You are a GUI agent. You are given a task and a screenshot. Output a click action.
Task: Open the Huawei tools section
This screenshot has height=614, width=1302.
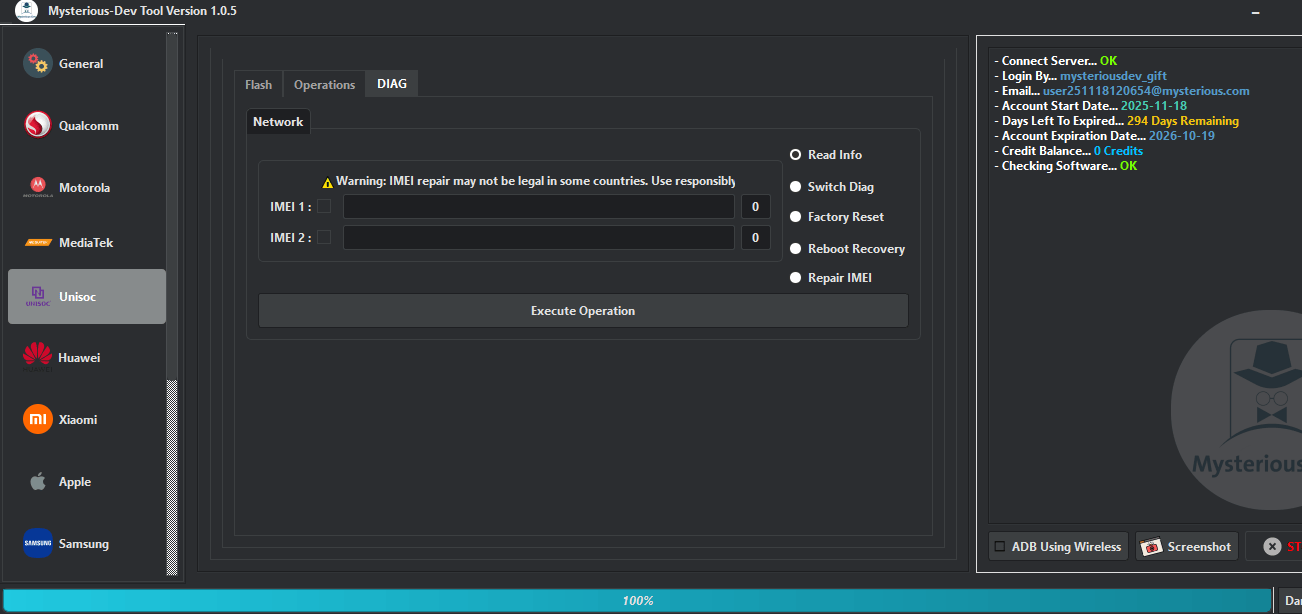tap(37, 357)
